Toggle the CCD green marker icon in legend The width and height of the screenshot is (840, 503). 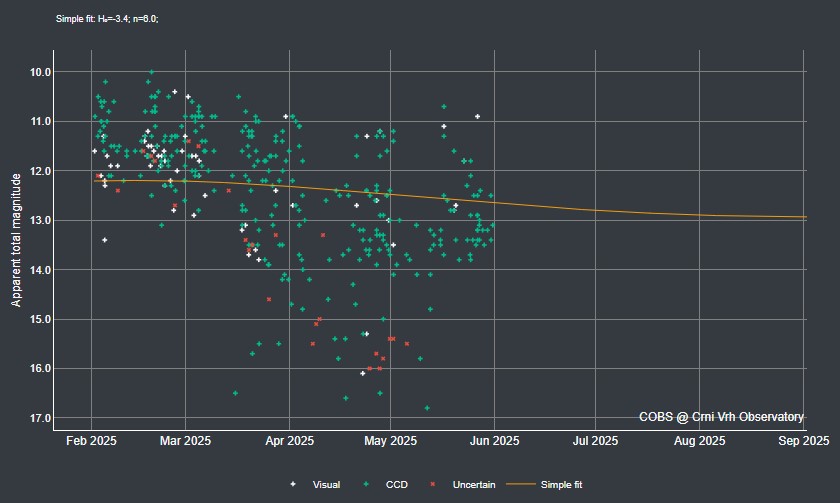click(x=366, y=484)
